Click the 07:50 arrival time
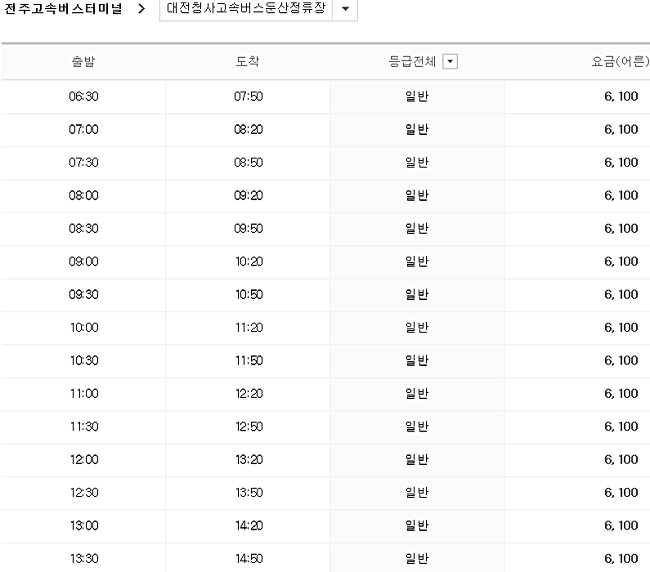This screenshot has height=572, width=650. coord(248,96)
